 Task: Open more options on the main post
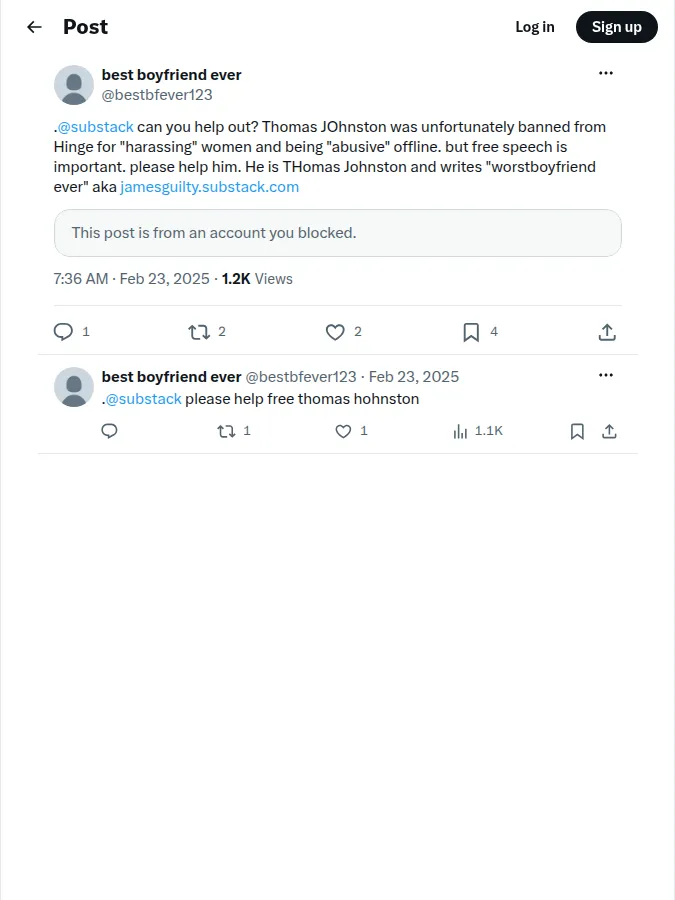click(x=606, y=73)
